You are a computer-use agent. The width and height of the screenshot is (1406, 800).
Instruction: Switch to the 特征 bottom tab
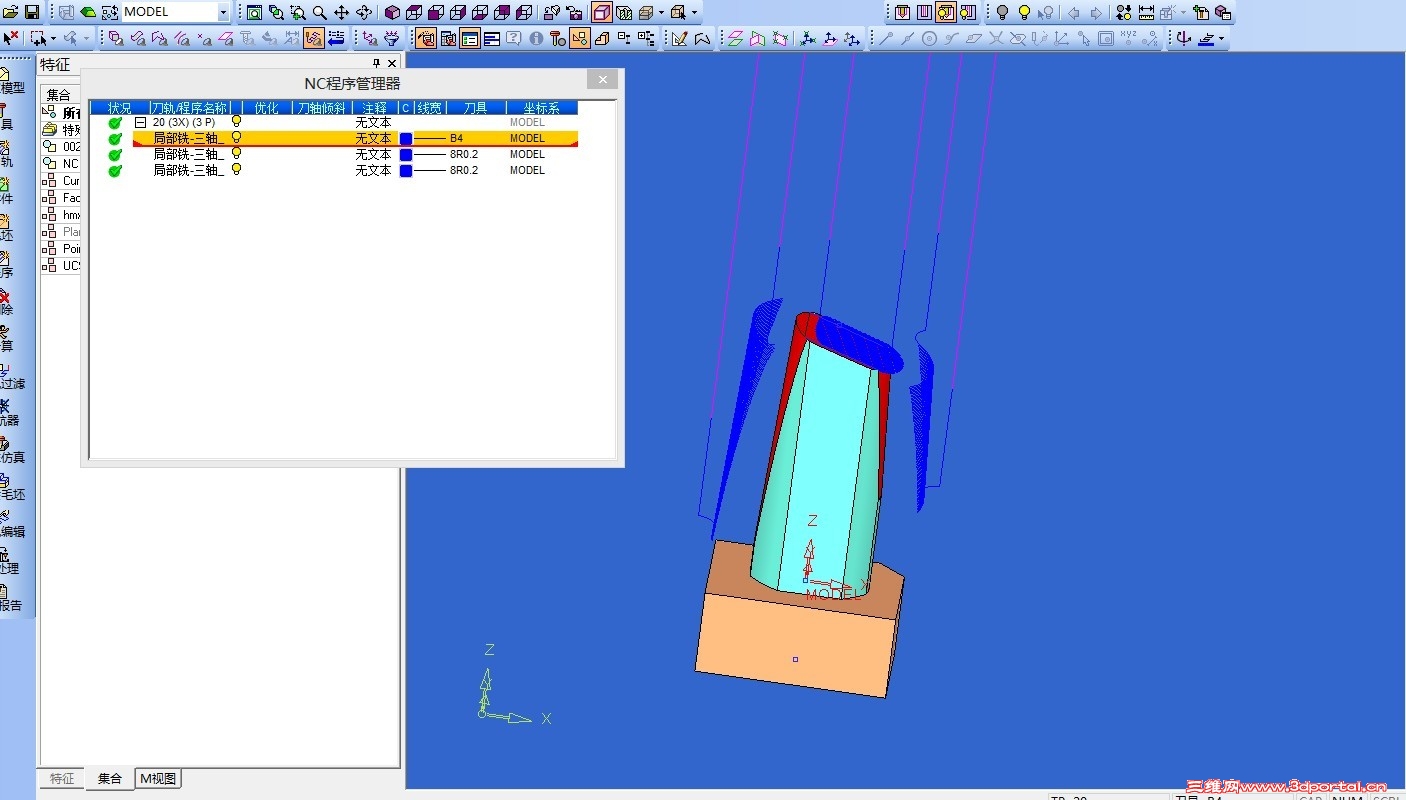[62, 778]
